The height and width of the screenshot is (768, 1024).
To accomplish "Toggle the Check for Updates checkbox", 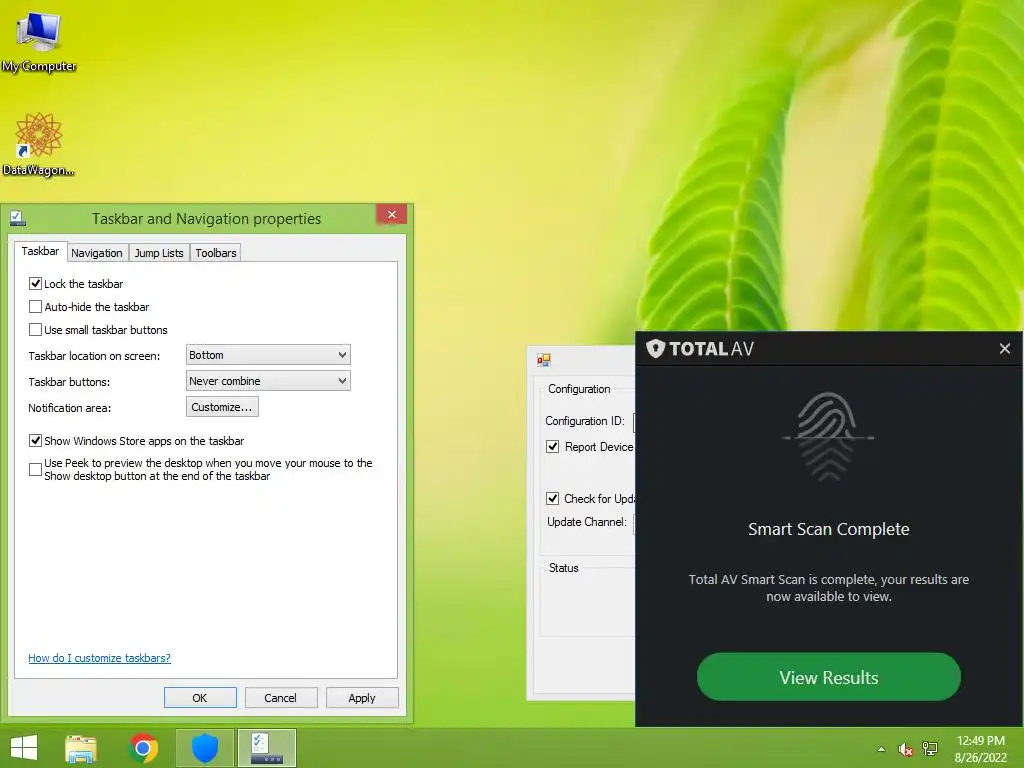I will [552, 499].
